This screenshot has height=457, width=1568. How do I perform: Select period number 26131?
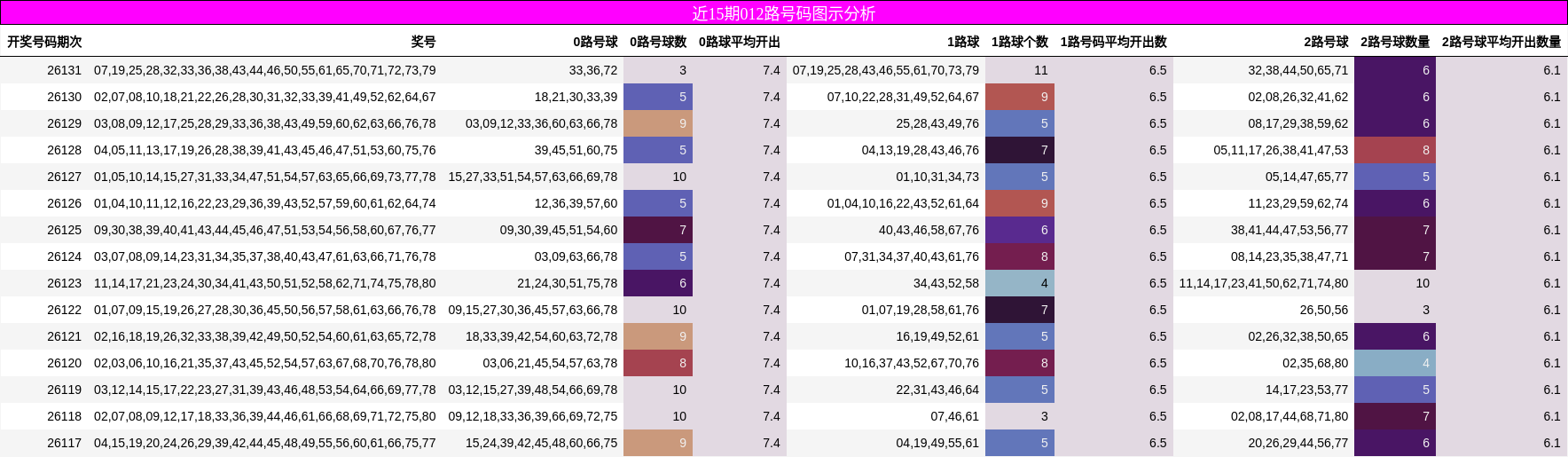[64, 70]
